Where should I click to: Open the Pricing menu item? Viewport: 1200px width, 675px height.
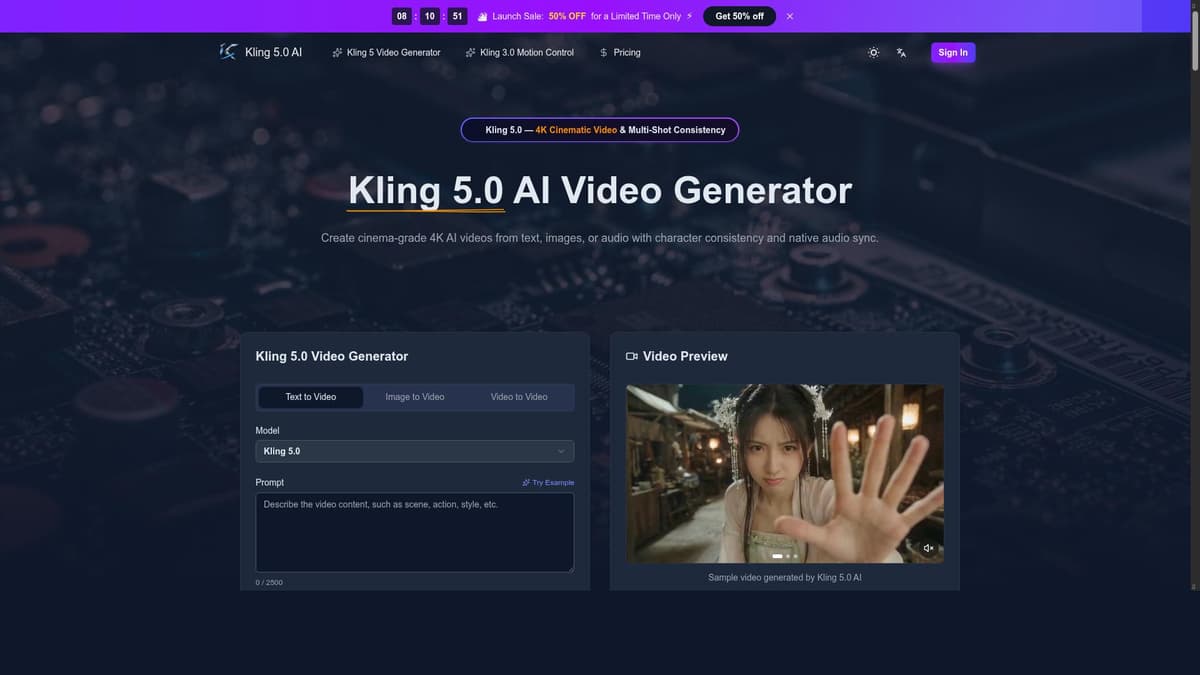[x=627, y=51]
